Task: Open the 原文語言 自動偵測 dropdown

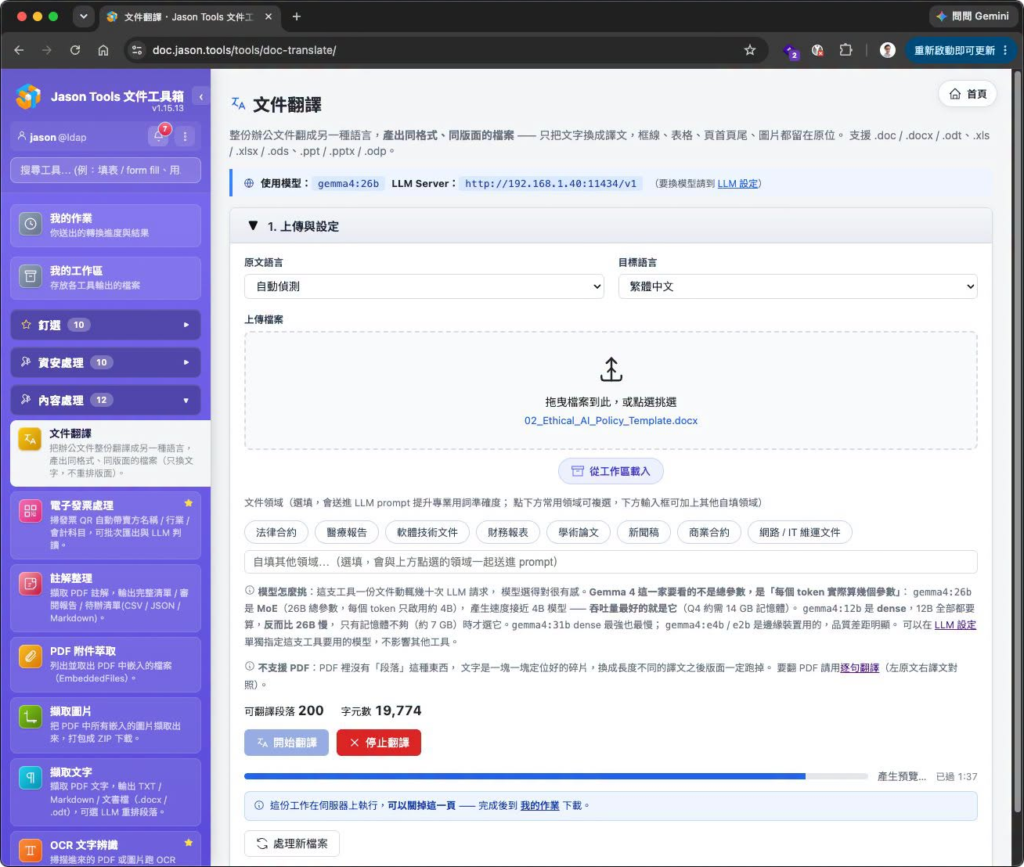Action: pyautogui.click(x=424, y=287)
